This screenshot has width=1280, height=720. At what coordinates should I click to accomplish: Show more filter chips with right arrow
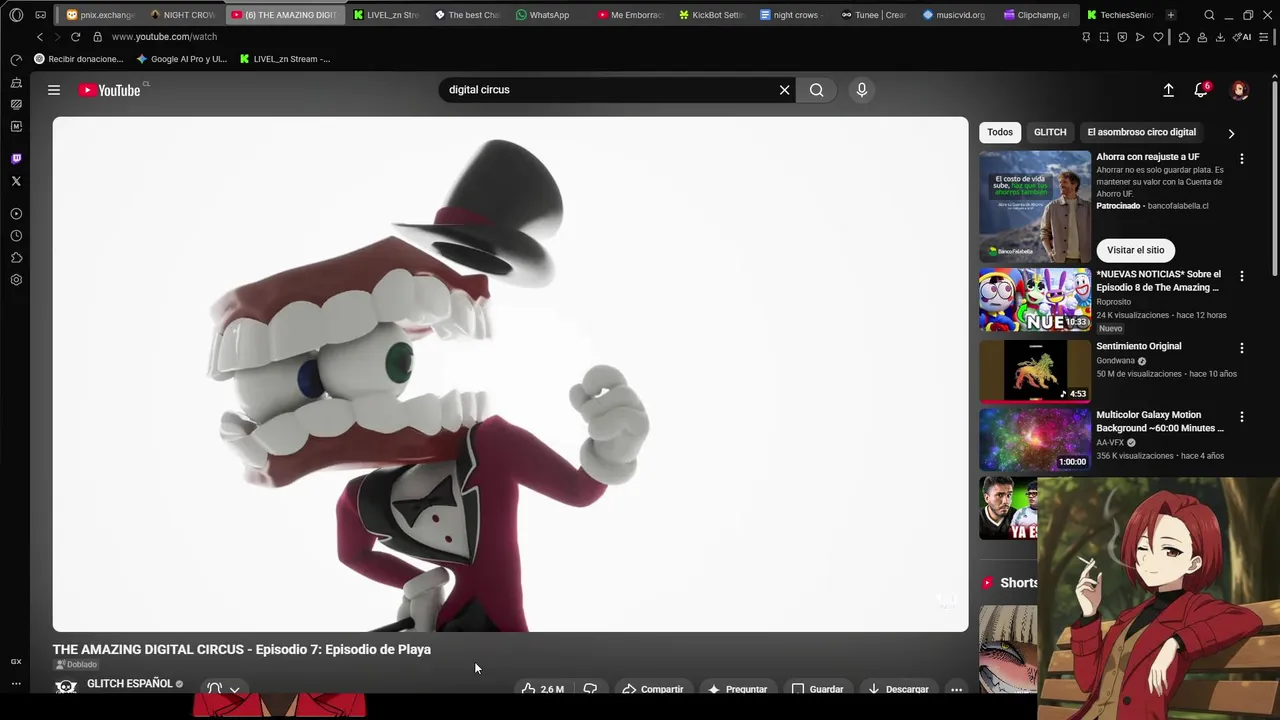pos(1231,133)
